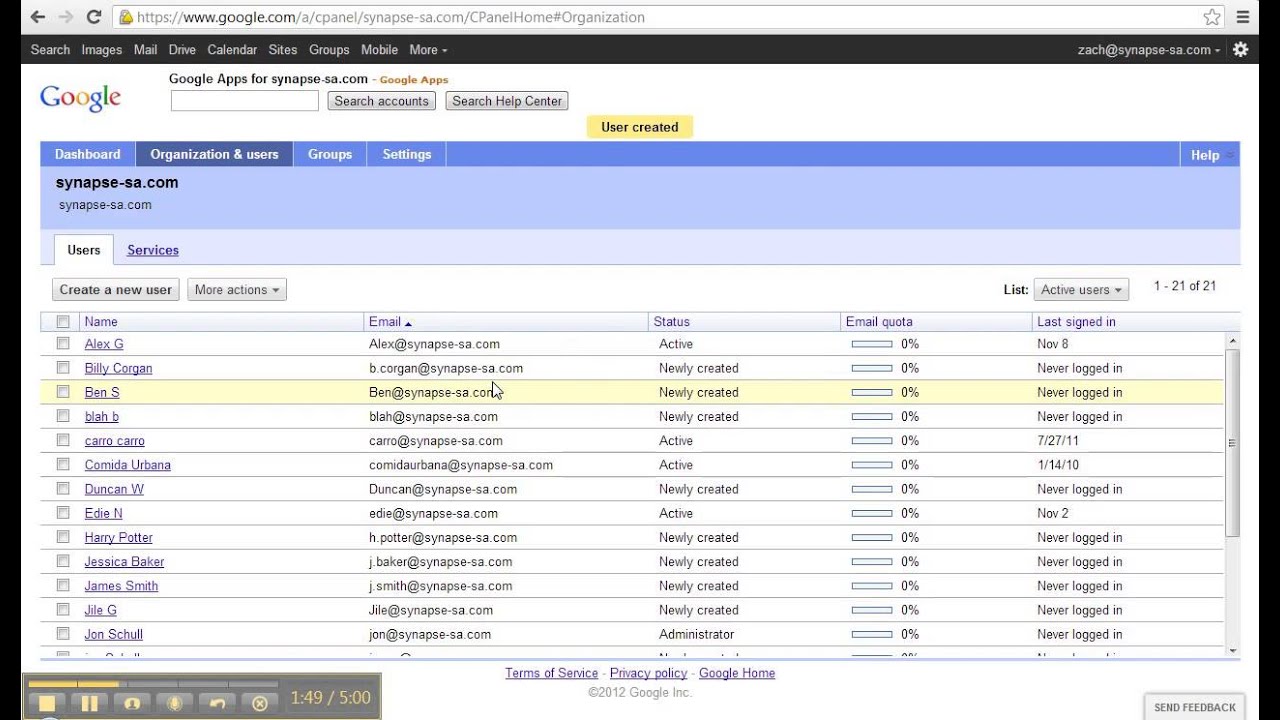The height and width of the screenshot is (720, 1280).
Task: Sort by Name column header
Action: click(101, 322)
